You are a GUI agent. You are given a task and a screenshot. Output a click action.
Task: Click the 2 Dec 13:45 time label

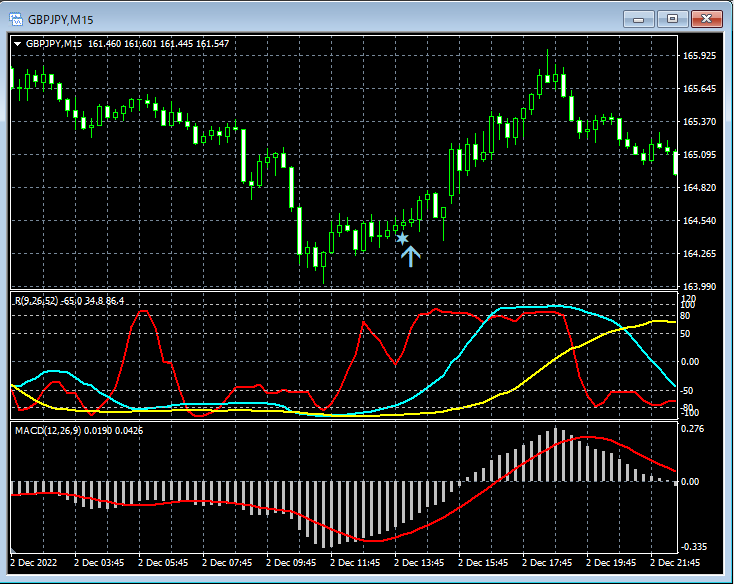(x=420, y=564)
